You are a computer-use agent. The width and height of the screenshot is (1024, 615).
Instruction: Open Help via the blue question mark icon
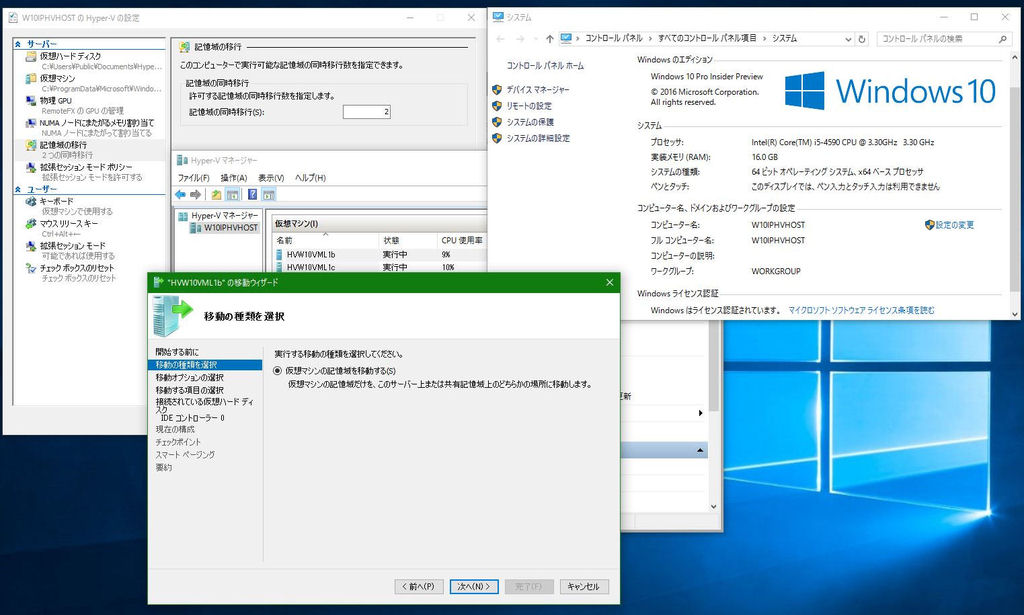coord(252,195)
